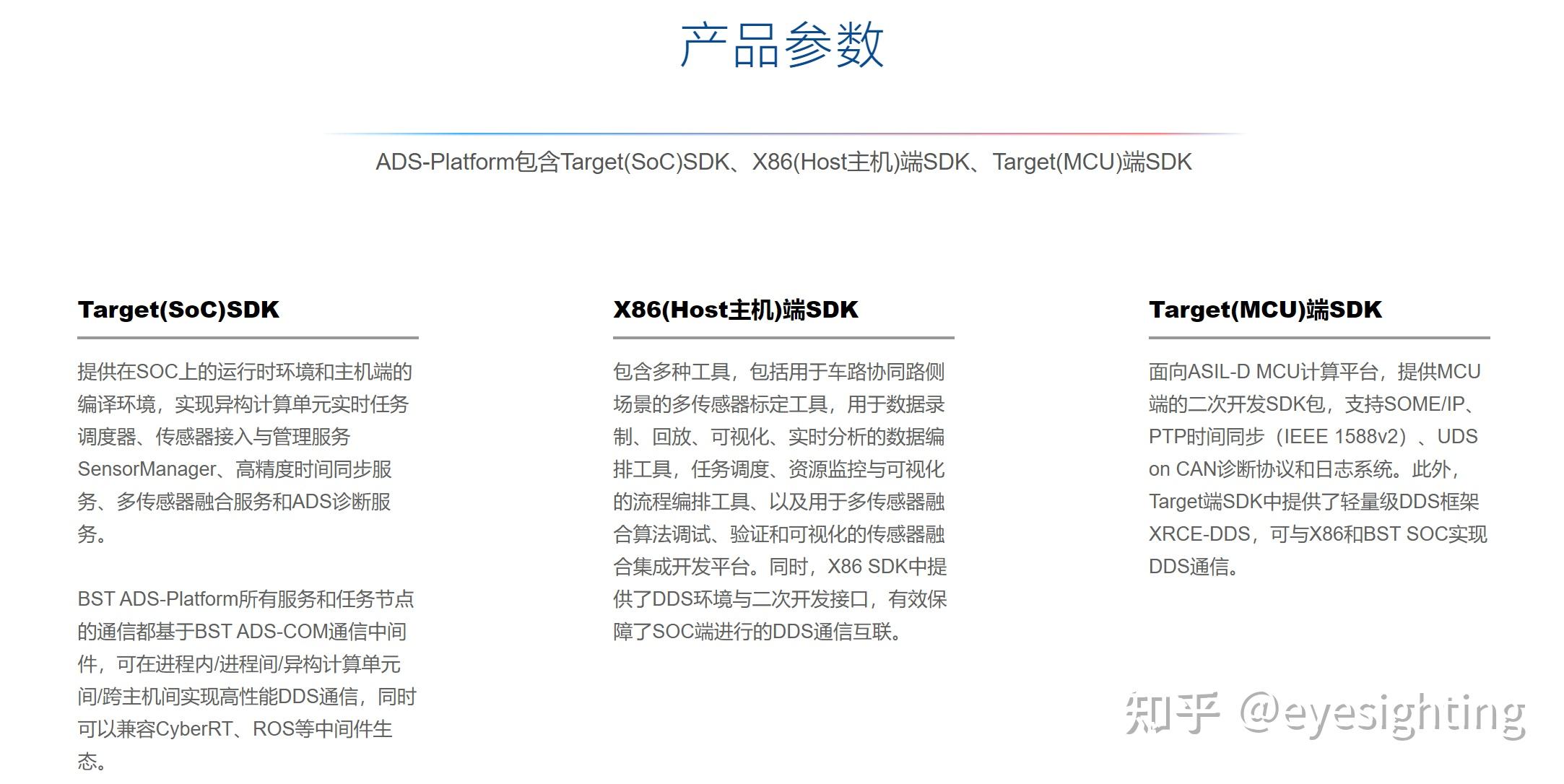The width and height of the screenshot is (1564, 784).
Task: Select the Target(SoC)SDK heading
Action: tap(178, 310)
